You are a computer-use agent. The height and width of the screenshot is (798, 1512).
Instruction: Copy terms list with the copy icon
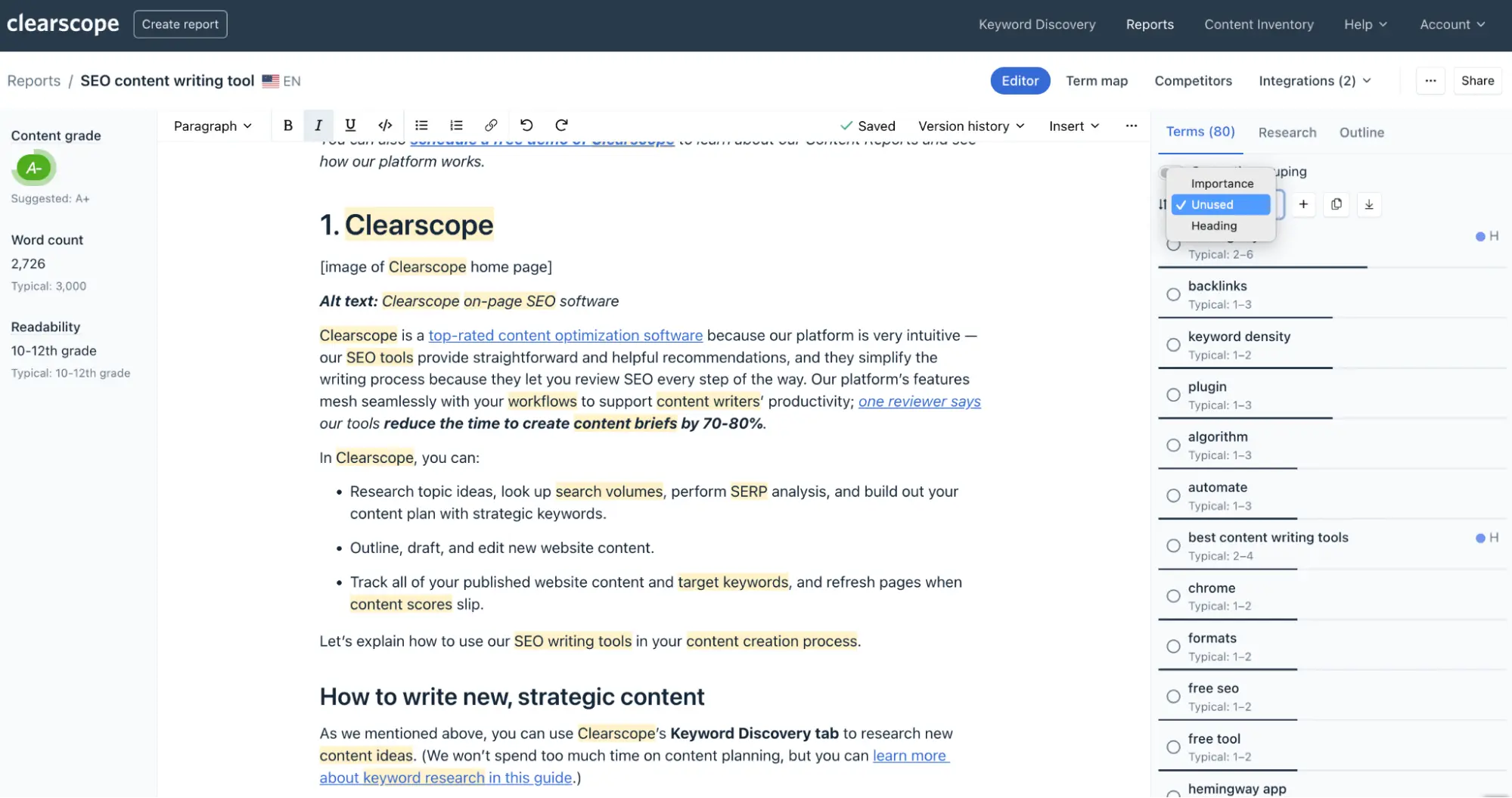point(1337,204)
